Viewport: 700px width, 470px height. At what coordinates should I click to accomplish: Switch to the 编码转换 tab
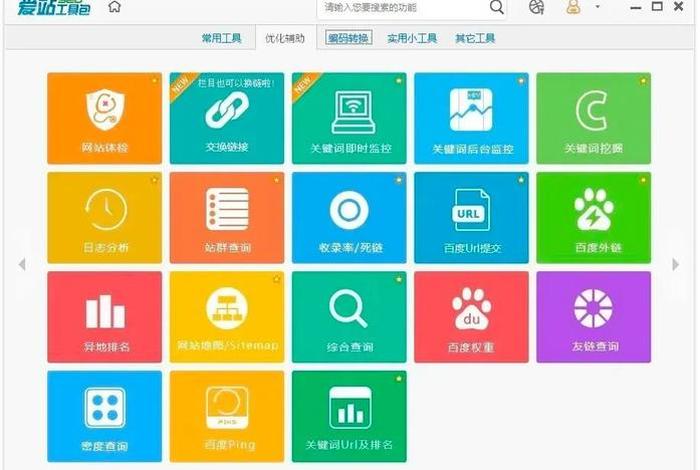point(348,38)
